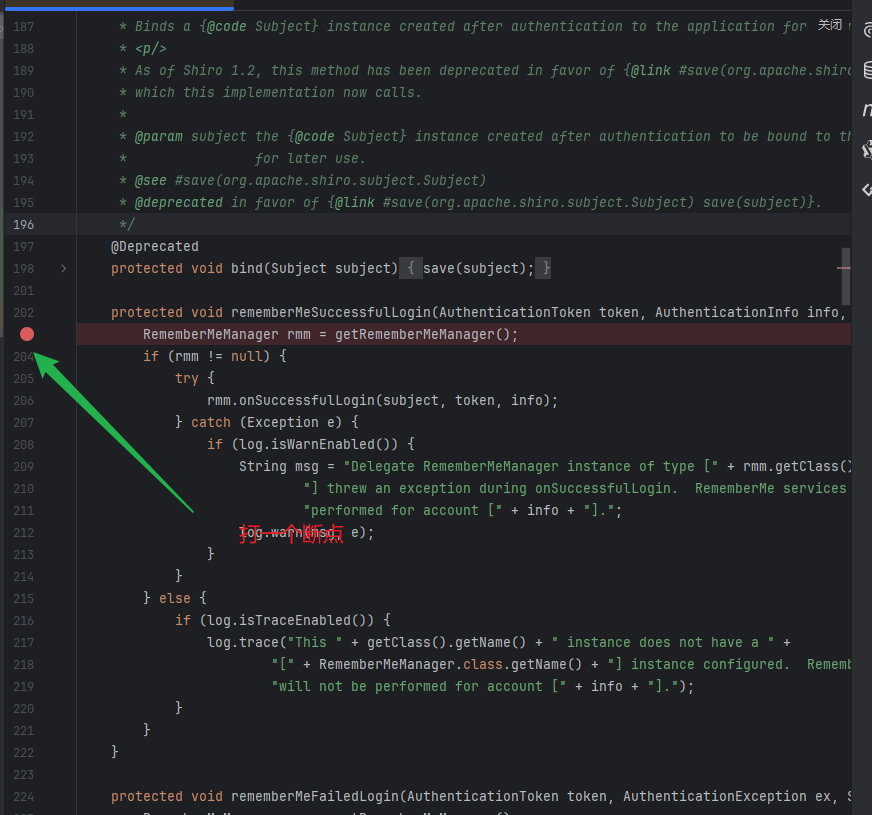The height and width of the screenshot is (815, 872).
Task: Open the AI Assistant spiral tool window
Action: [868, 29]
